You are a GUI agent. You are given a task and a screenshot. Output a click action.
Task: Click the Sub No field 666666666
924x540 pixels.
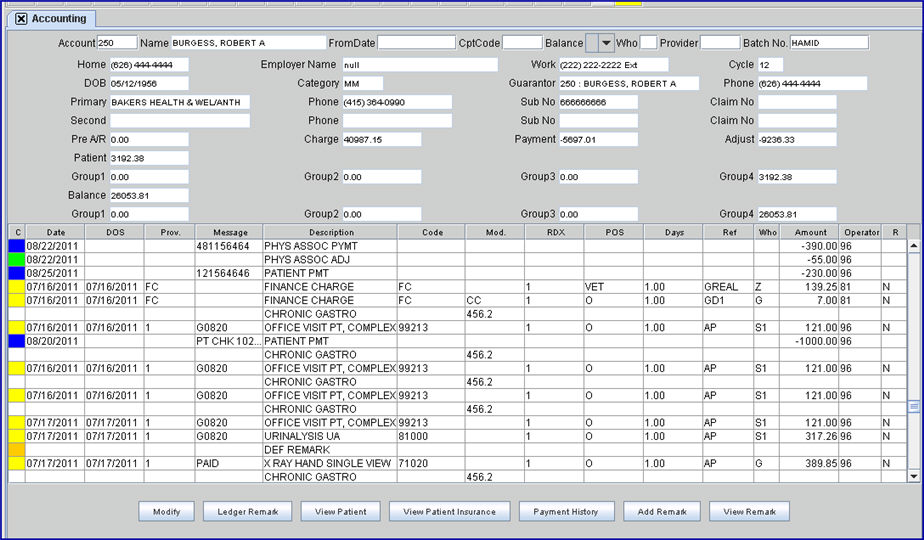598,102
